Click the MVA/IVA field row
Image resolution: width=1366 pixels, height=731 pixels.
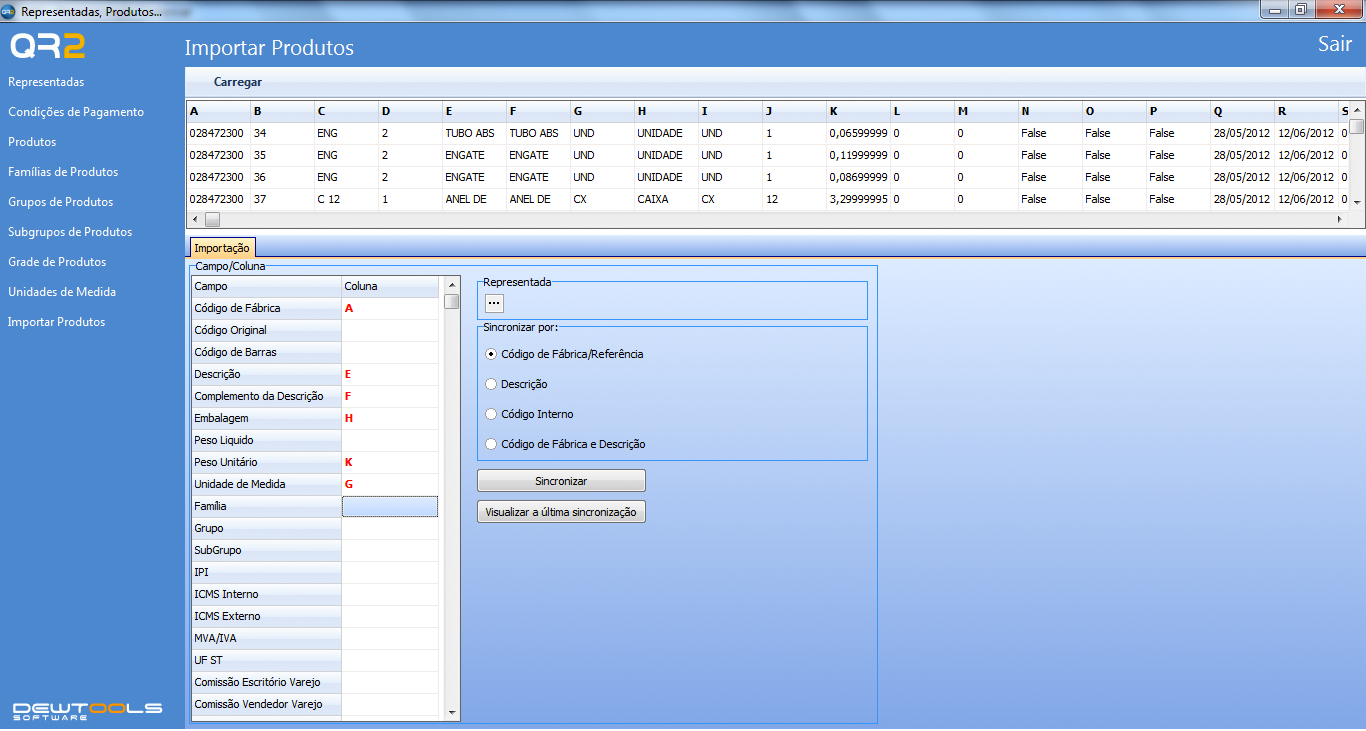[x=266, y=638]
